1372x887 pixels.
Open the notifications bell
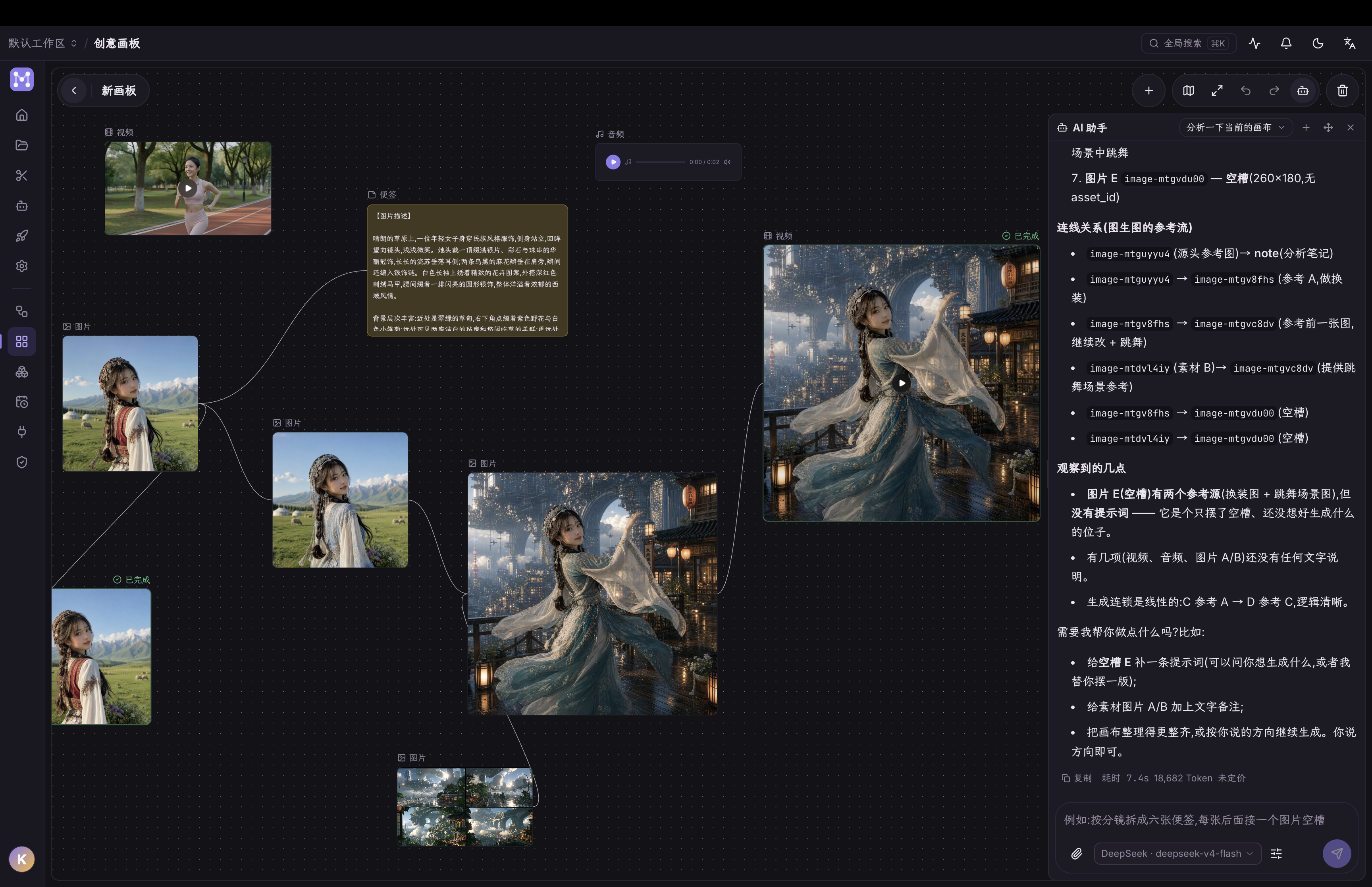click(1286, 43)
